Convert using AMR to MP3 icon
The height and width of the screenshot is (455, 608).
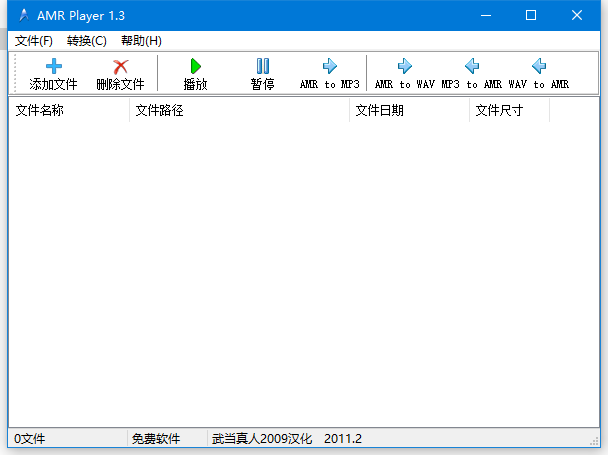pyautogui.click(x=330, y=67)
